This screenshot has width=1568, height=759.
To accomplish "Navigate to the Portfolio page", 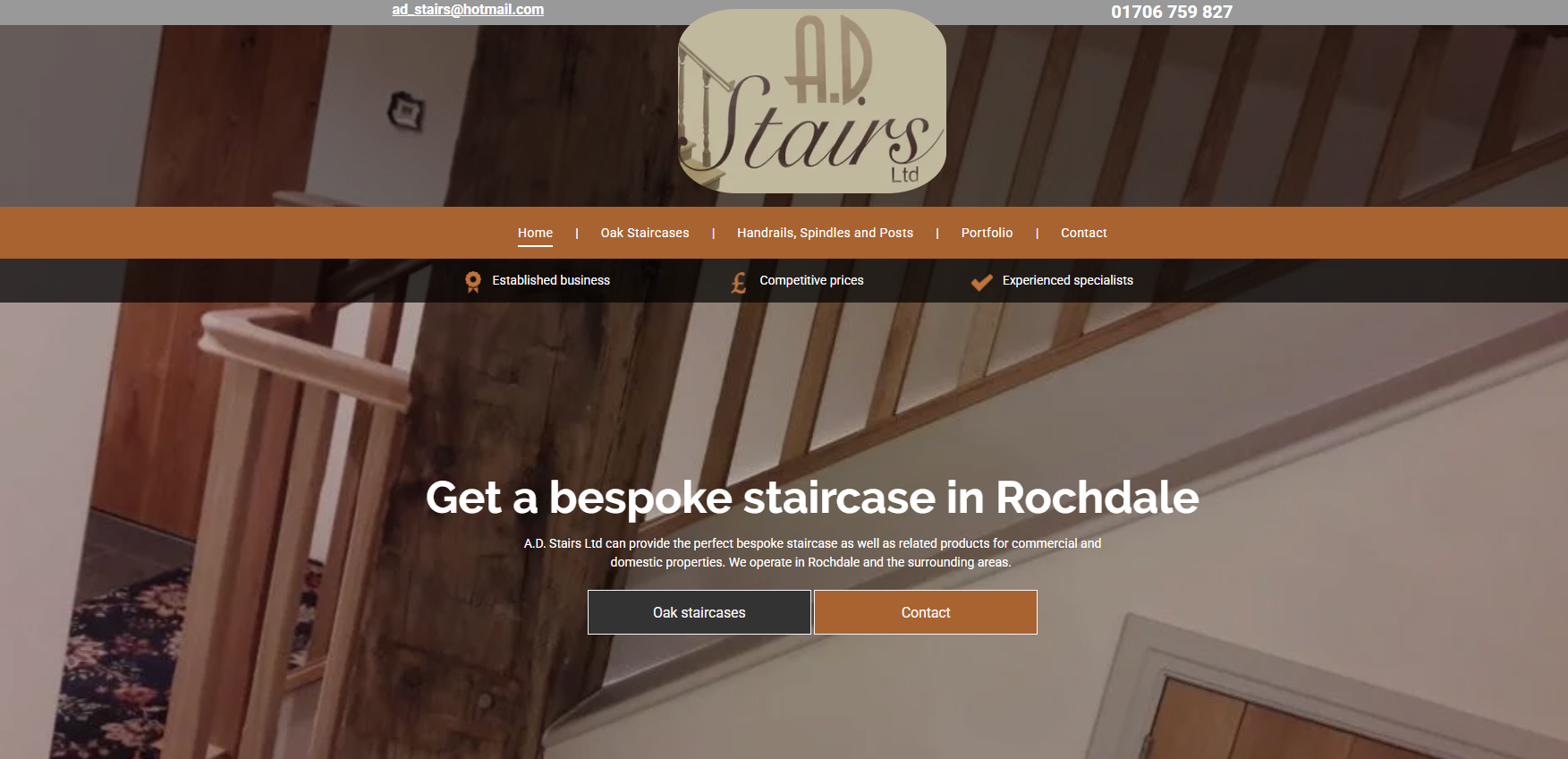I will click(987, 233).
